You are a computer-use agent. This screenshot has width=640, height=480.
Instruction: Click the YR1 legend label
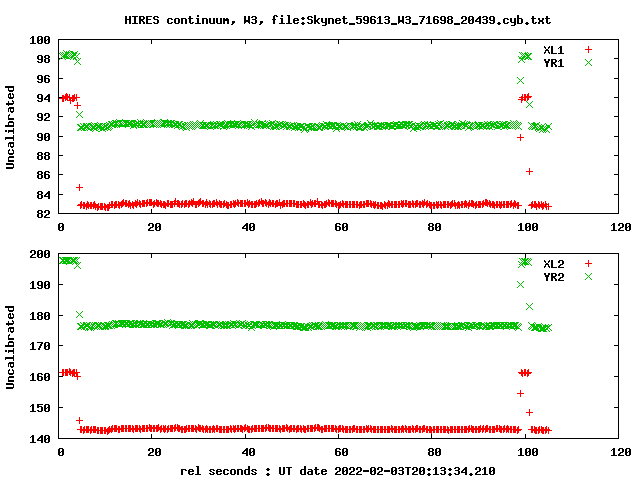point(553,63)
